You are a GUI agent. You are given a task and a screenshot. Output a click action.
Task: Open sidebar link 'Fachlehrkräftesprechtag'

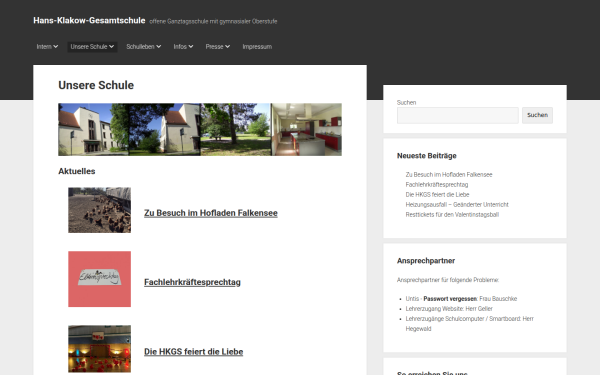point(437,184)
